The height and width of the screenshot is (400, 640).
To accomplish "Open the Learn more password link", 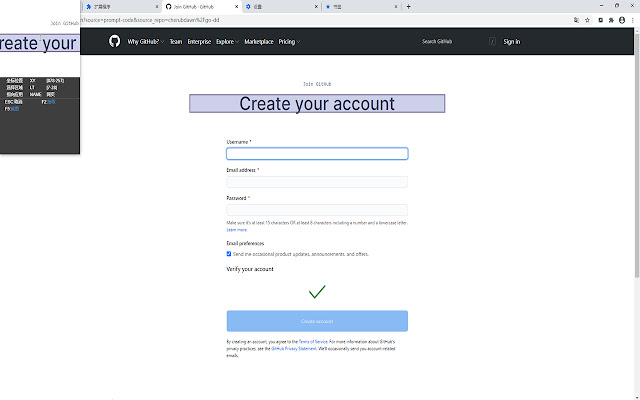I will point(236,230).
